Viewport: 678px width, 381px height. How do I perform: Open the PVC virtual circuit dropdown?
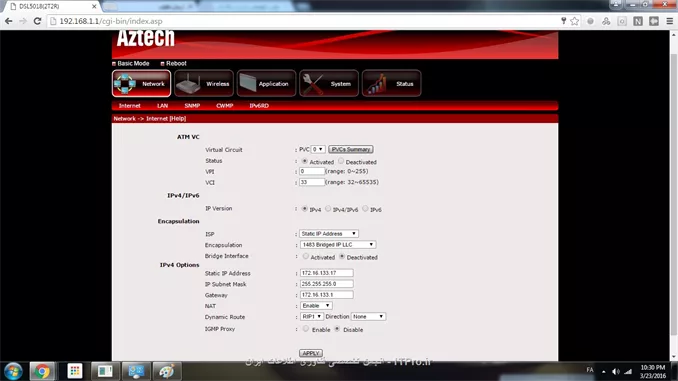click(x=318, y=149)
